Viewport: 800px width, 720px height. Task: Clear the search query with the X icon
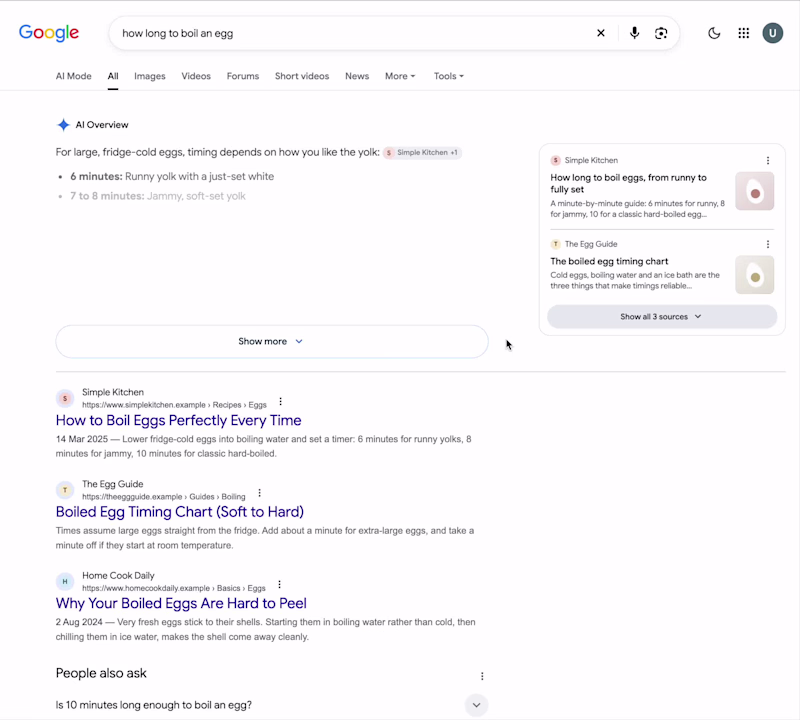pyautogui.click(x=601, y=33)
